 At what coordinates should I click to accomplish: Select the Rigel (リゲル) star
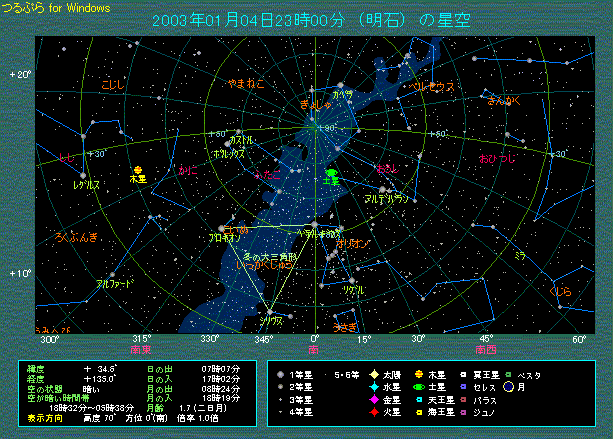point(351,279)
